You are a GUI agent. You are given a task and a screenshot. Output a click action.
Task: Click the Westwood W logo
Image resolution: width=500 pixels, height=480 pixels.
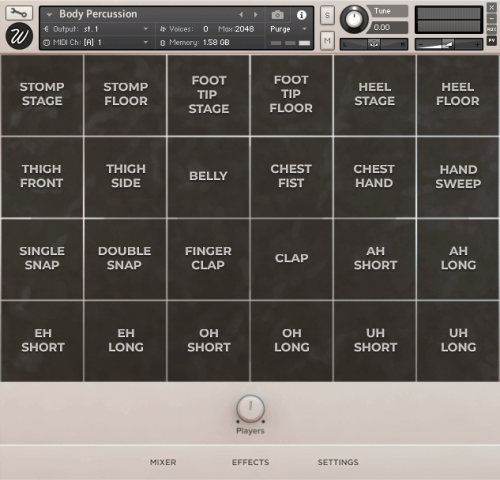click(x=19, y=36)
